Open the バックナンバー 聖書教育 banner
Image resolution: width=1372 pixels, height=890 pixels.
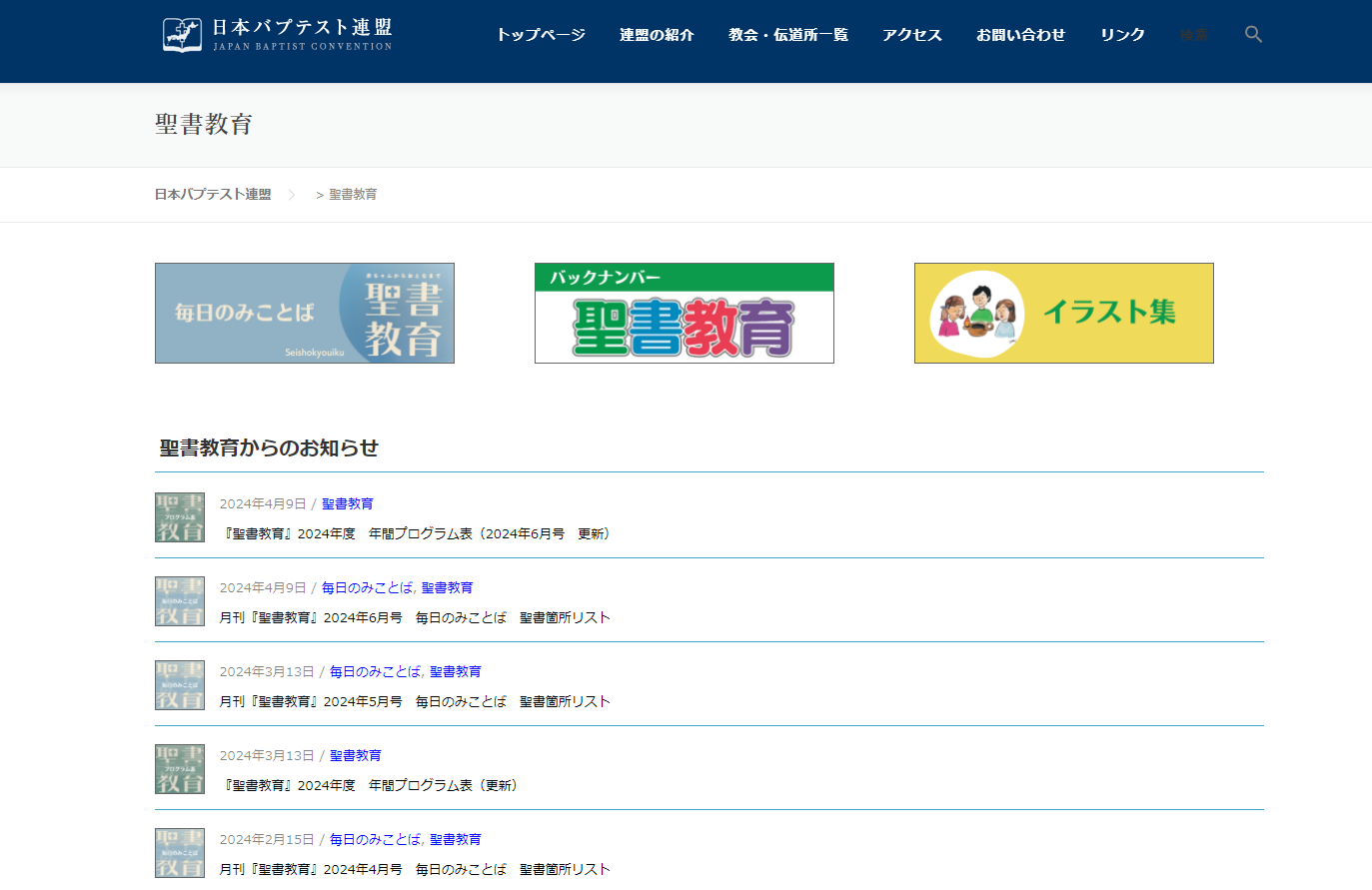(685, 313)
